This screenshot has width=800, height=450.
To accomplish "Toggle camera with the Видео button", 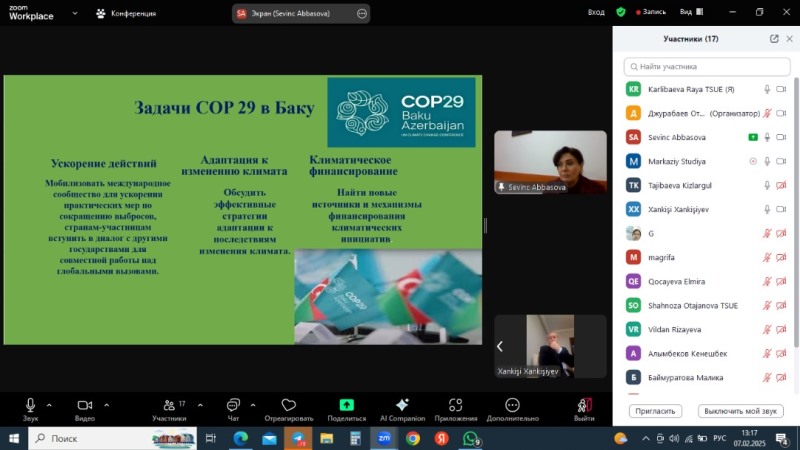I will point(85,405).
